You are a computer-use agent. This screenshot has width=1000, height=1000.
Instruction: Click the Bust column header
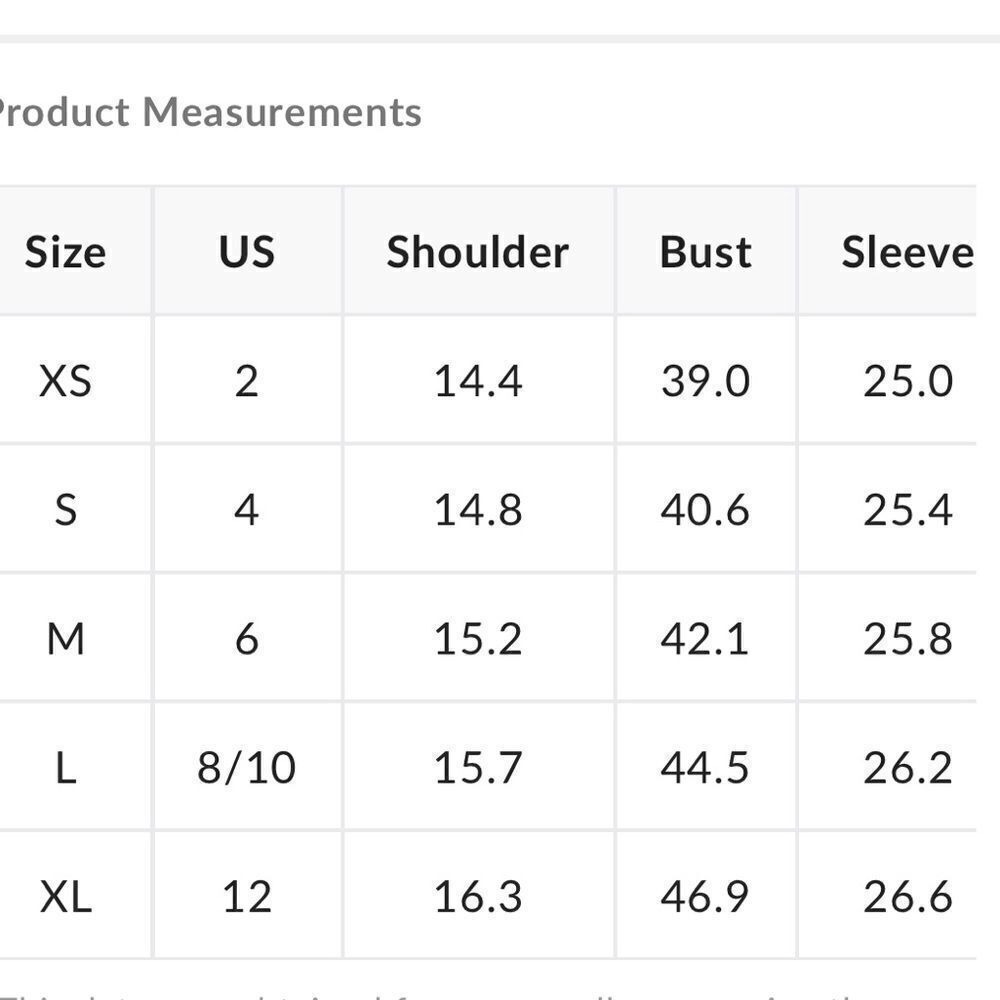tap(705, 252)
